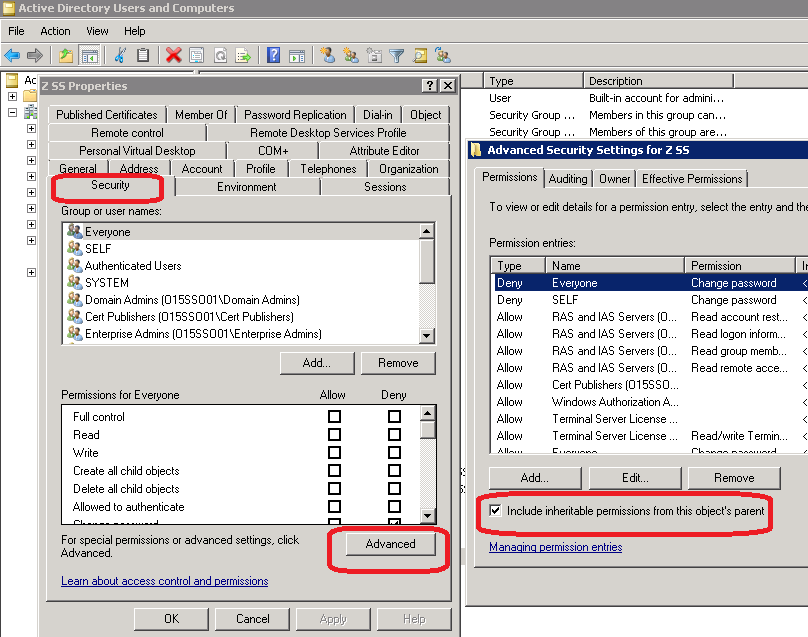Collapse the minus node in console tree
Image resolution: width=808 pixels, height=637 pixels.
click(13, 112)
